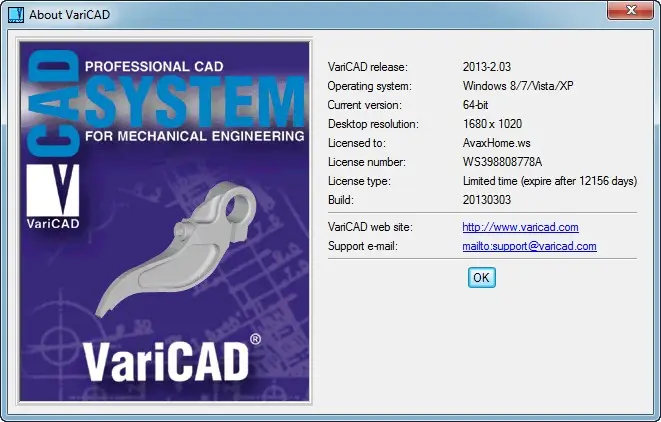The image size is (661, 422).
Task: Click the About VariCAD window title
Action: coord(70,15)
